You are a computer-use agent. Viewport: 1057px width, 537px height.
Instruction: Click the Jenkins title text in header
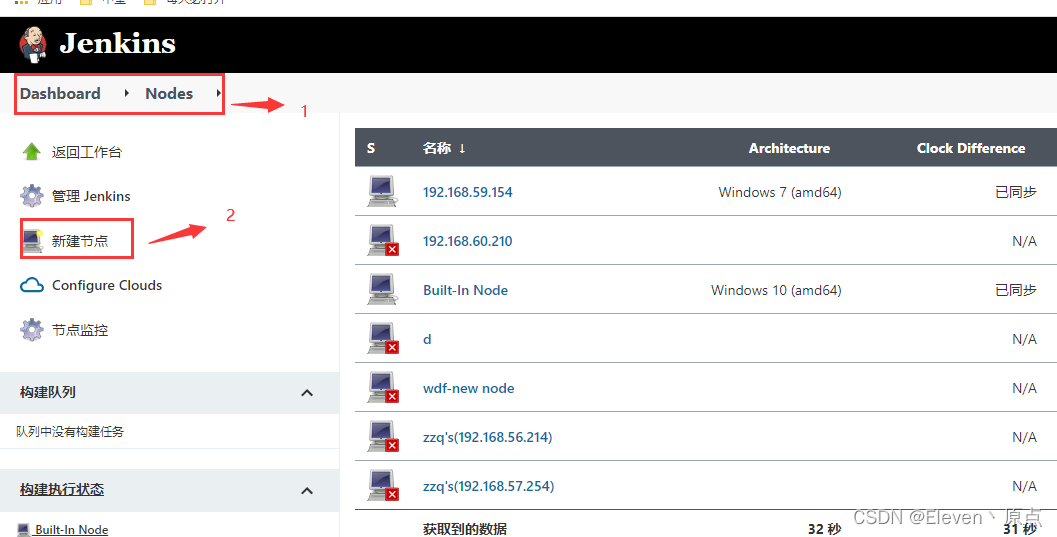[117, 44]
